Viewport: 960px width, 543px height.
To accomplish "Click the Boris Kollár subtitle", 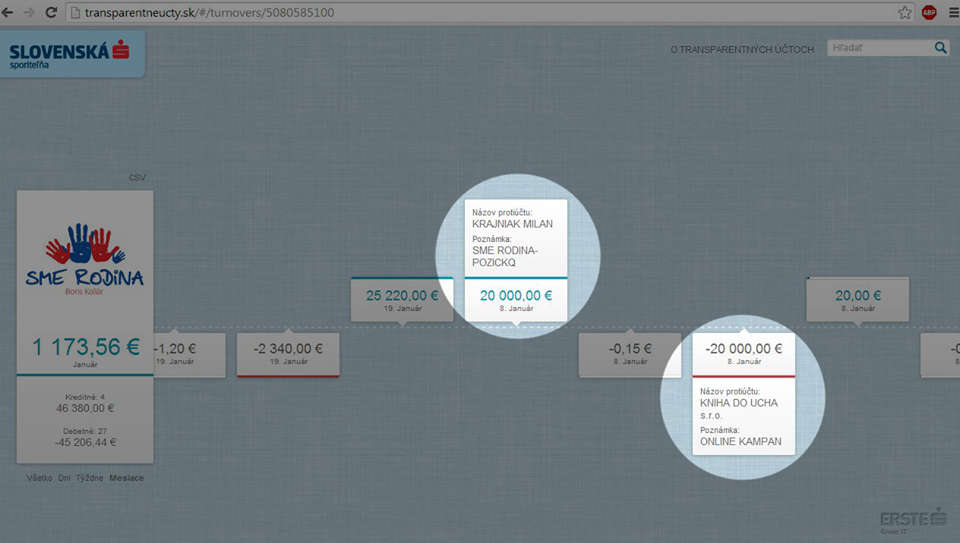I will point(84,292).
